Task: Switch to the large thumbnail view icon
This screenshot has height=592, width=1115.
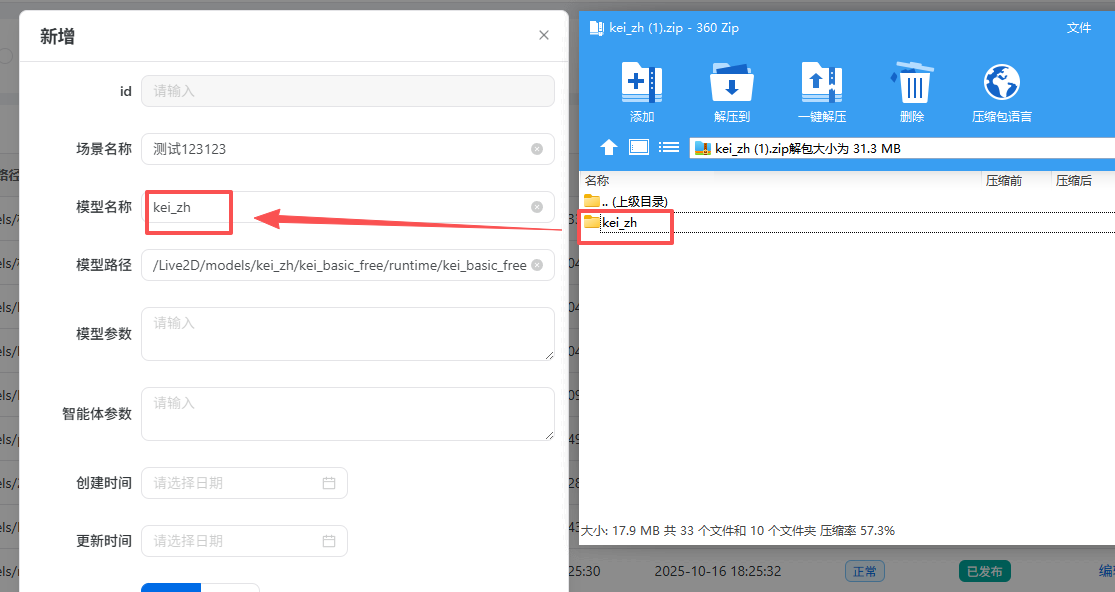Action: pyautogui.click(x=639, y=148)
